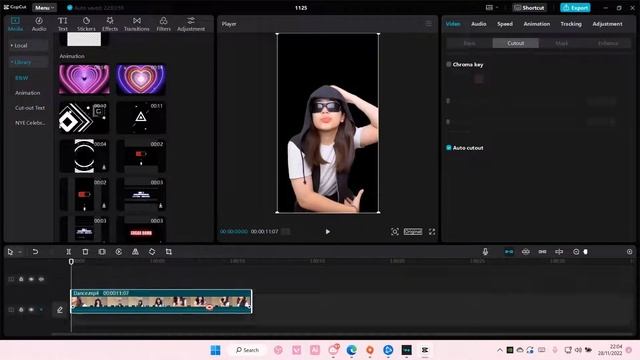Viewport: 640px width, 360px height.
Task: Click the Mirror flip icon
Action: coord(135,252)
